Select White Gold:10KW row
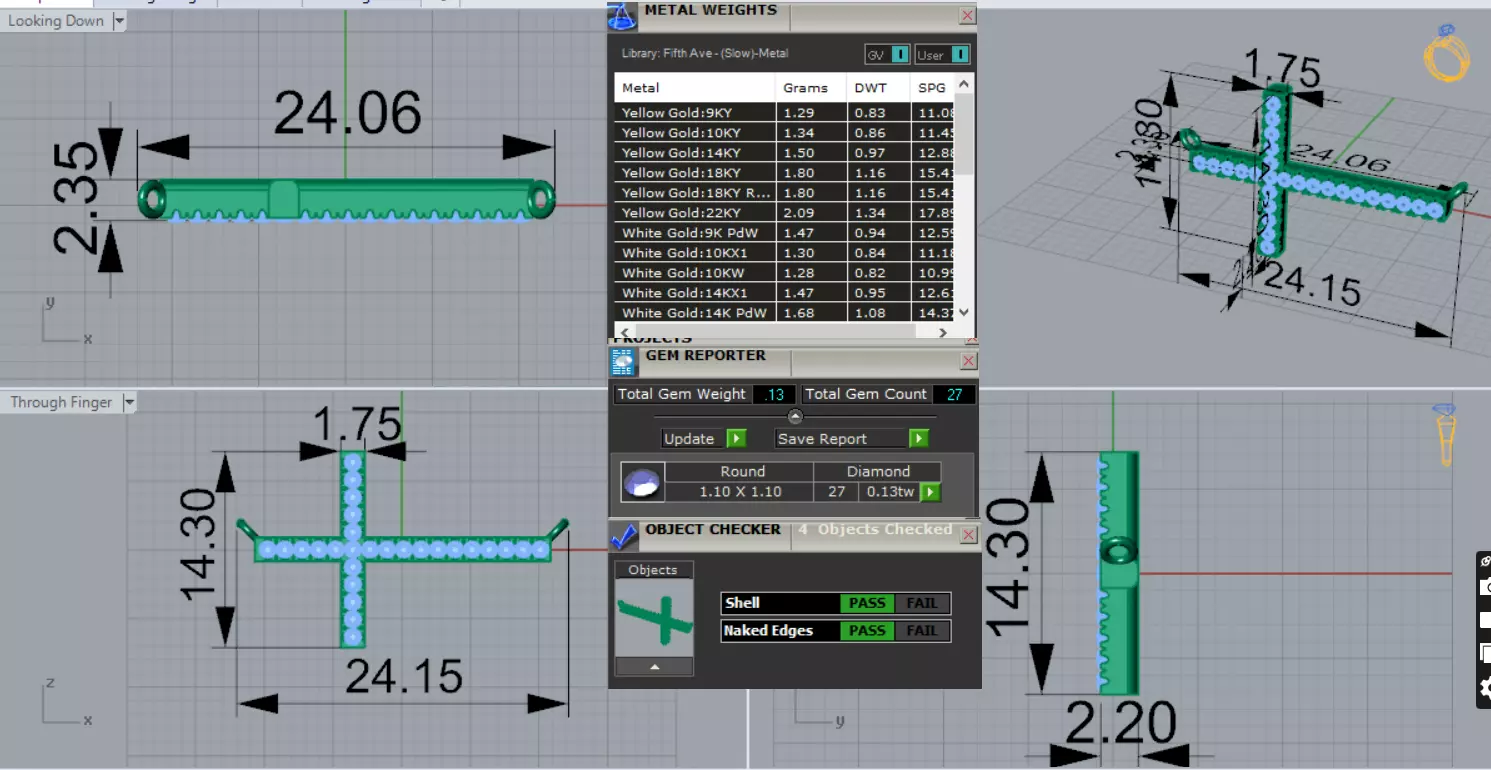Viewport: 1491px width, 770px height. tap(785, 273)
